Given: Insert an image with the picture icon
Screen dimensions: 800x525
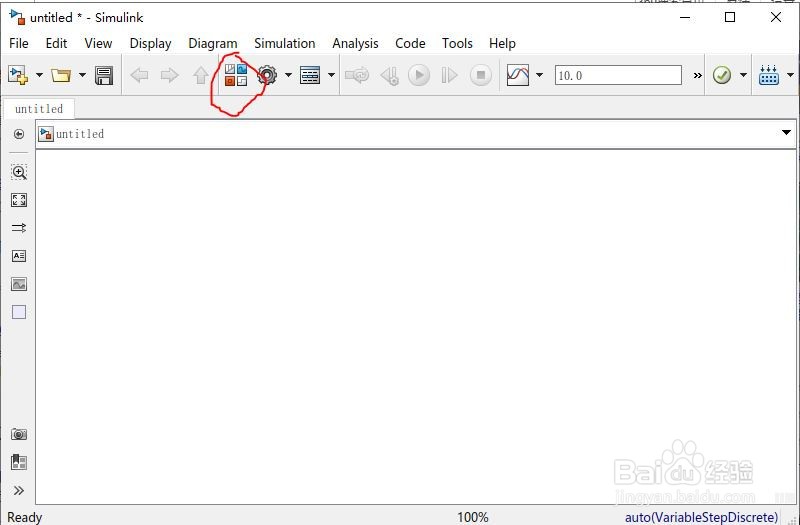Looking at the screenshot, I should [x=19, y=284].
